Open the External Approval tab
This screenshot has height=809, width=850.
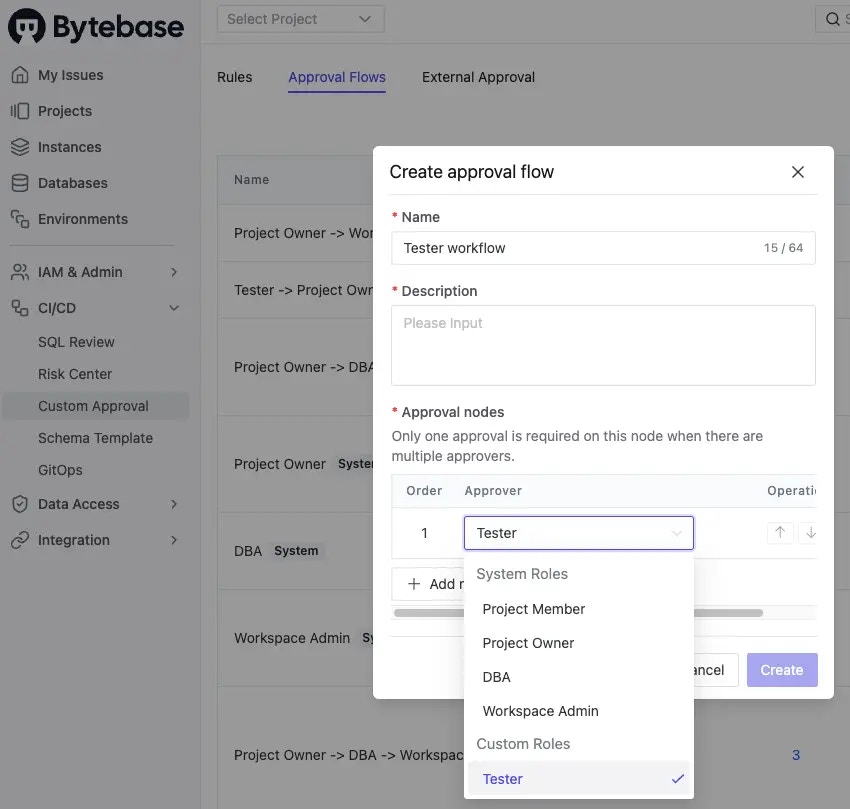coord(478,77)
